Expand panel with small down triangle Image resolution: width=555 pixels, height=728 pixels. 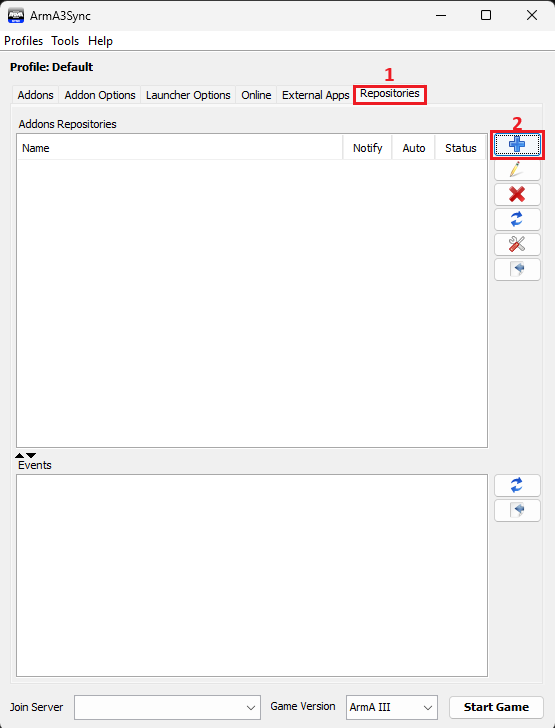[x=31, y=455]
